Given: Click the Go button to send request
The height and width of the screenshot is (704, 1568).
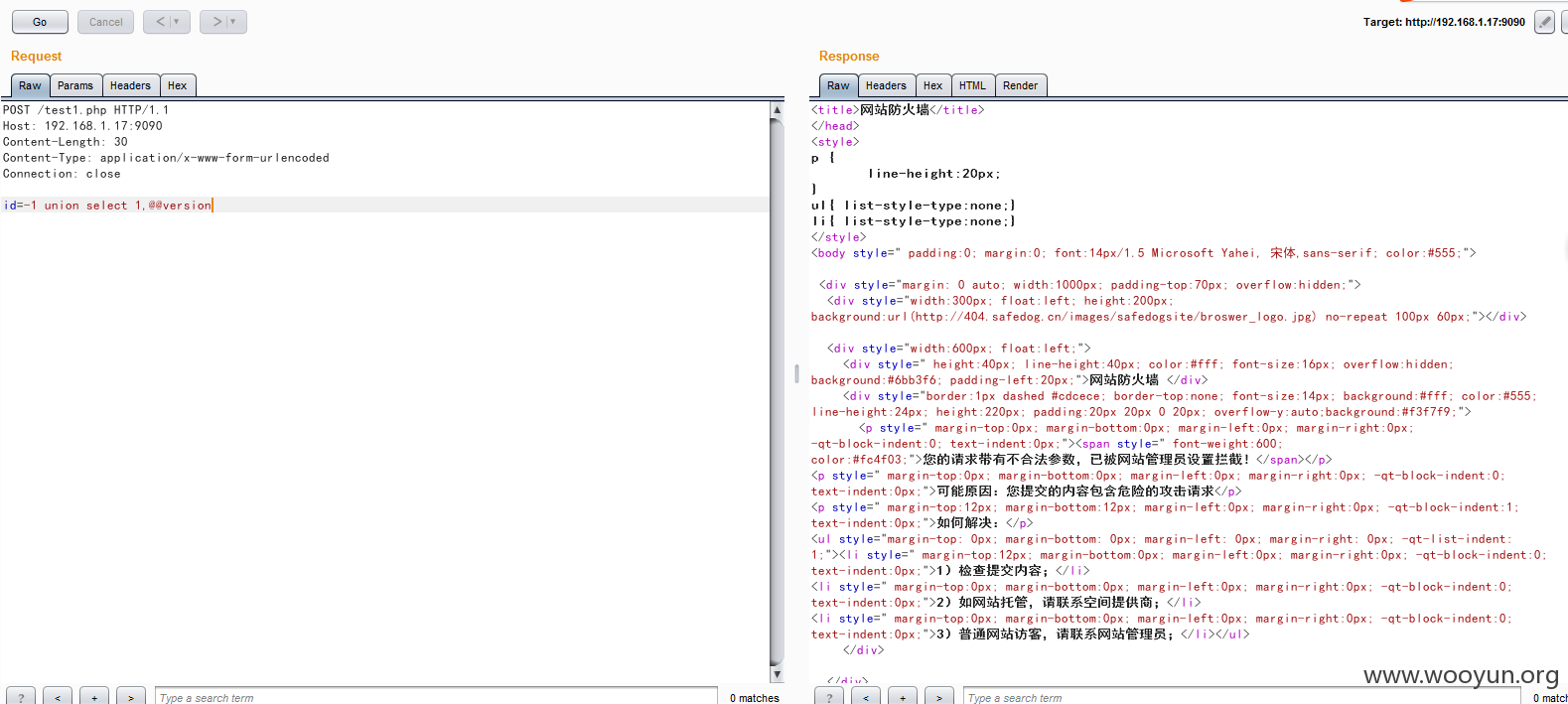Looking at the screenshot, I should 40,22.
